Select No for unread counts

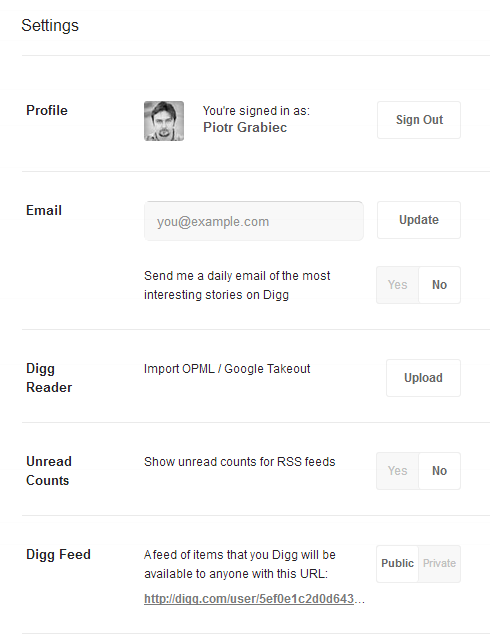pyautogui.click(x=439, y=471)
